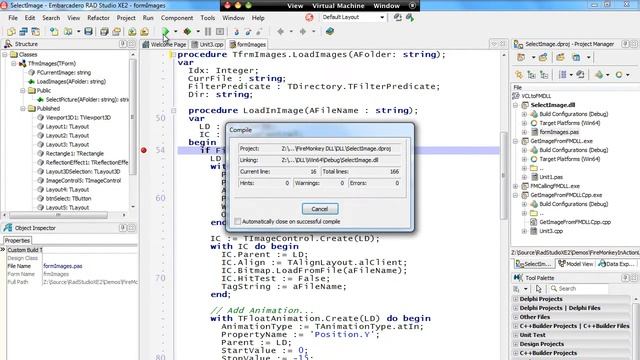Image resolution: width=640 pixels, height=360 pixels.
Task: Click the green Run toolbar icon
Action: [x=165, y=31]
